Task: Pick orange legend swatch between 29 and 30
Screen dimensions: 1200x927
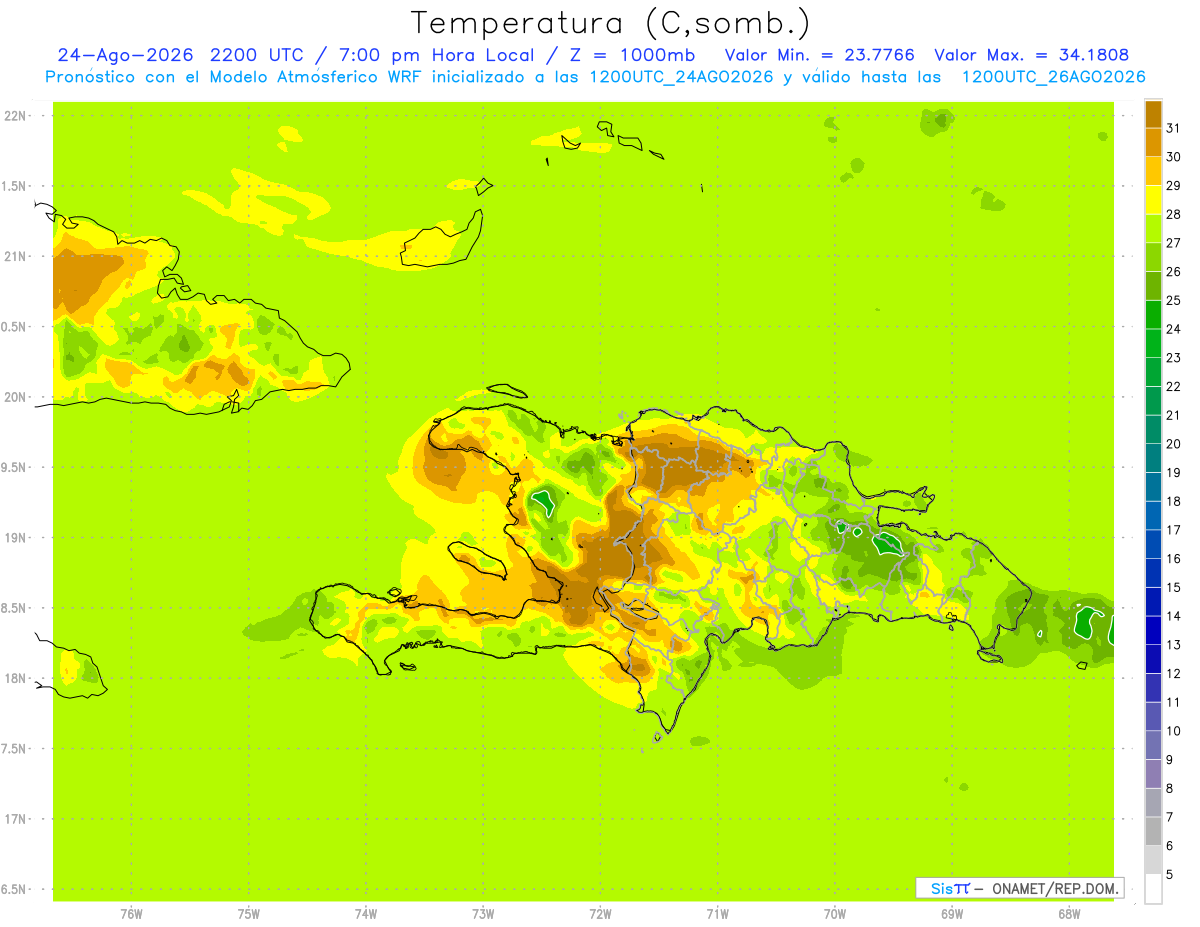Action: (1153, 171)
